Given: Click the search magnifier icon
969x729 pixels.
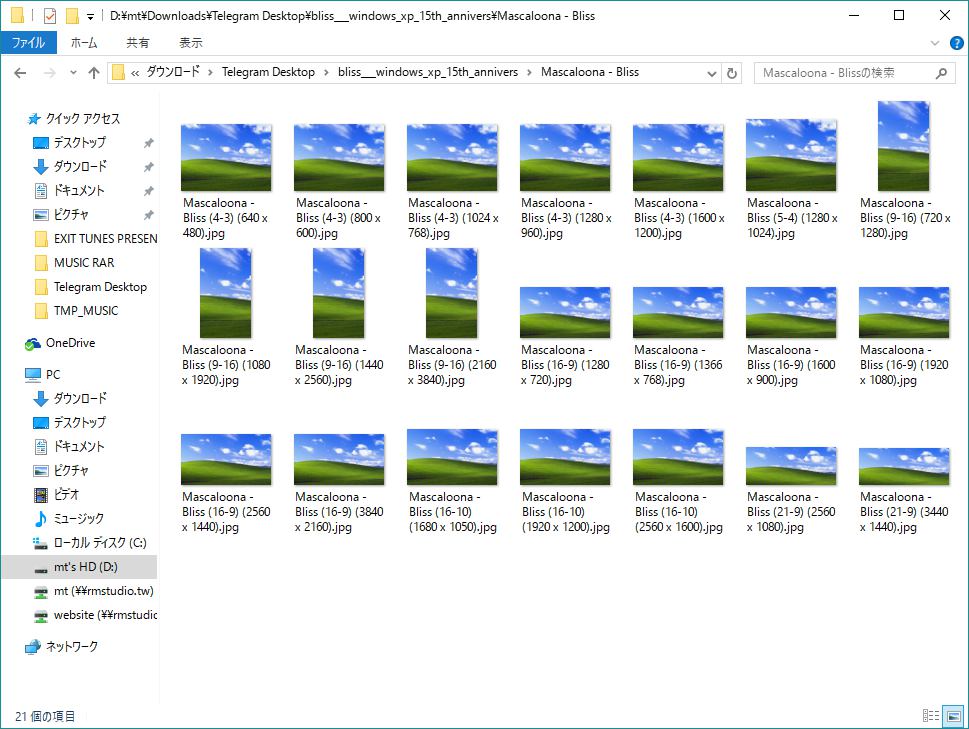Looking at the screenshot, I should point(941,73).
